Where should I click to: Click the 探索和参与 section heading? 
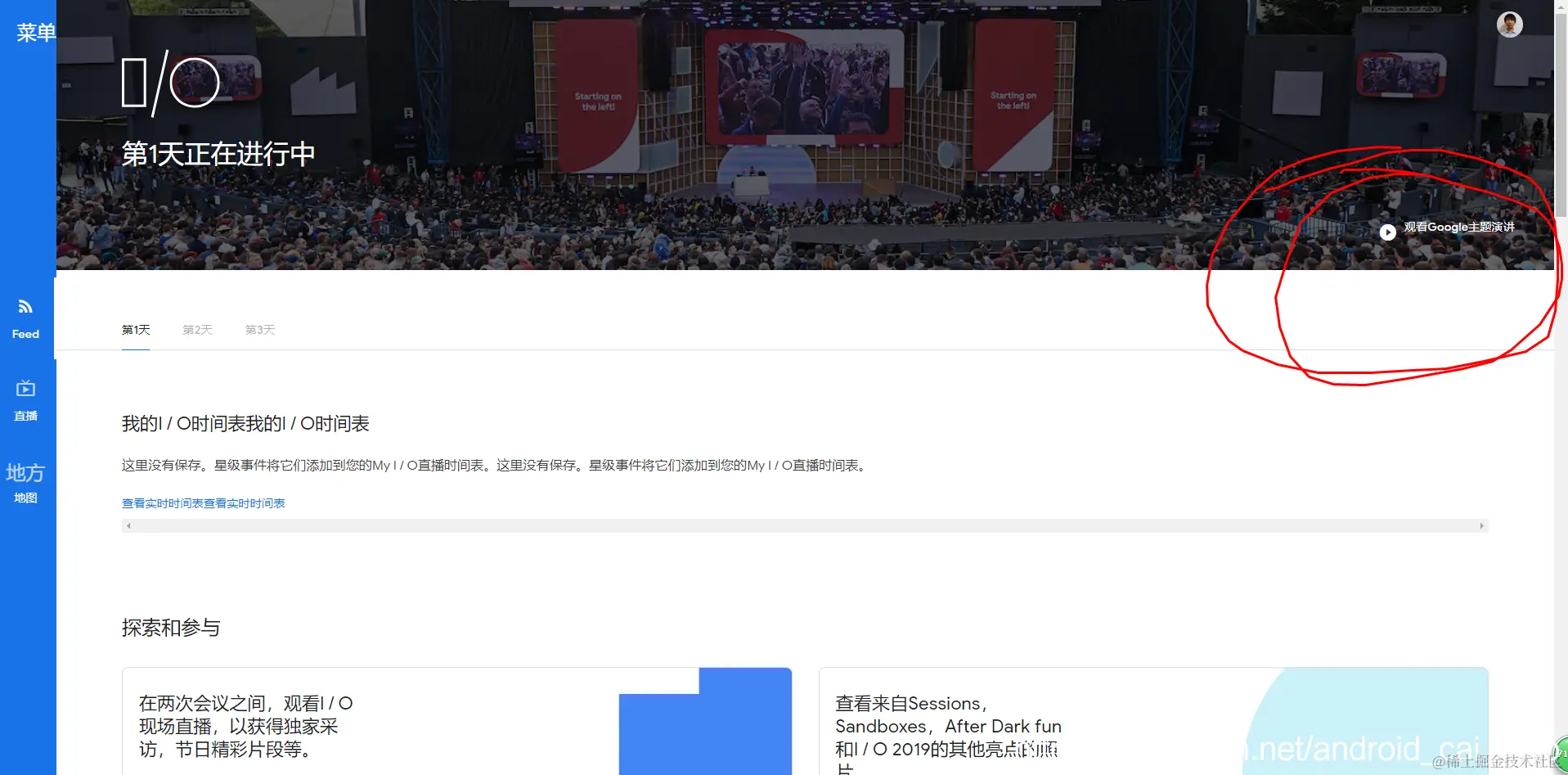(x=171, y=628)
